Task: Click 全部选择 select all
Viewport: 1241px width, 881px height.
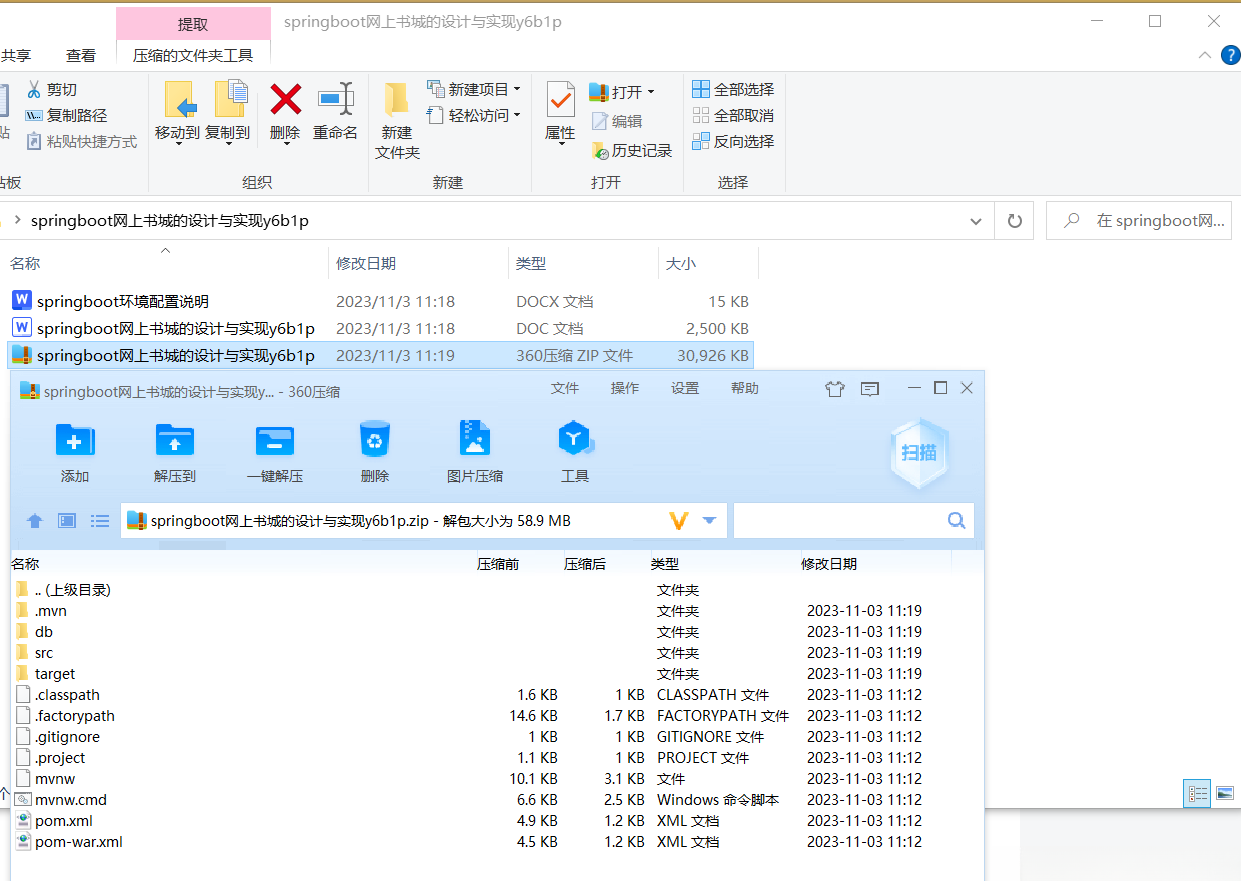Action: 733,90
